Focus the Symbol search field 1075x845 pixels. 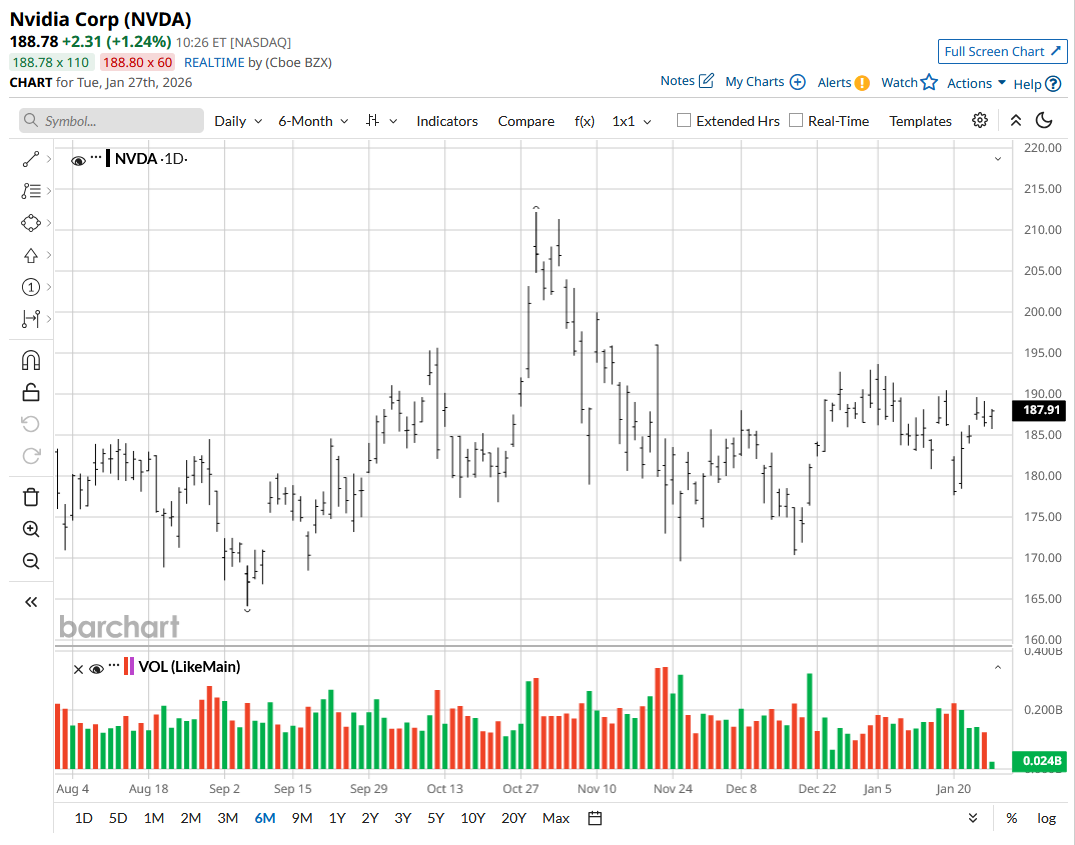[112, 121]
